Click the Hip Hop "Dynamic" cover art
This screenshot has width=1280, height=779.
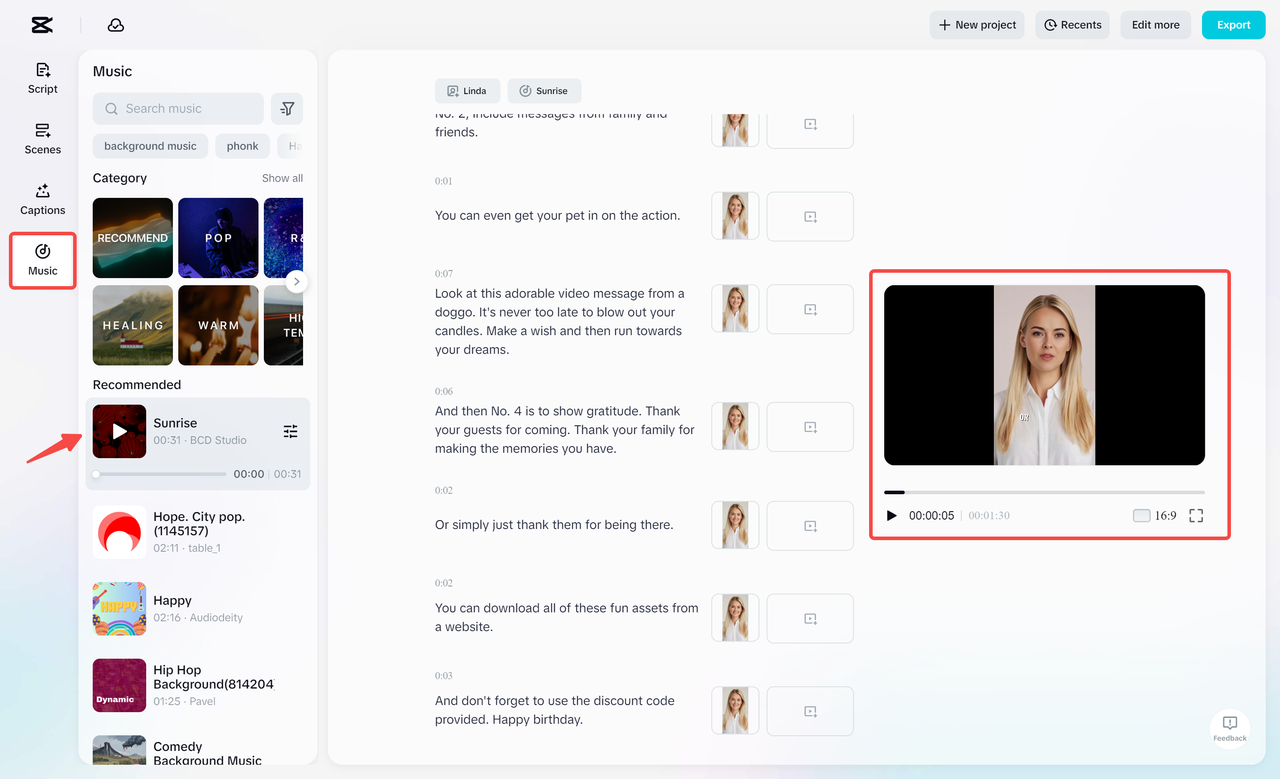pos(120,685)
